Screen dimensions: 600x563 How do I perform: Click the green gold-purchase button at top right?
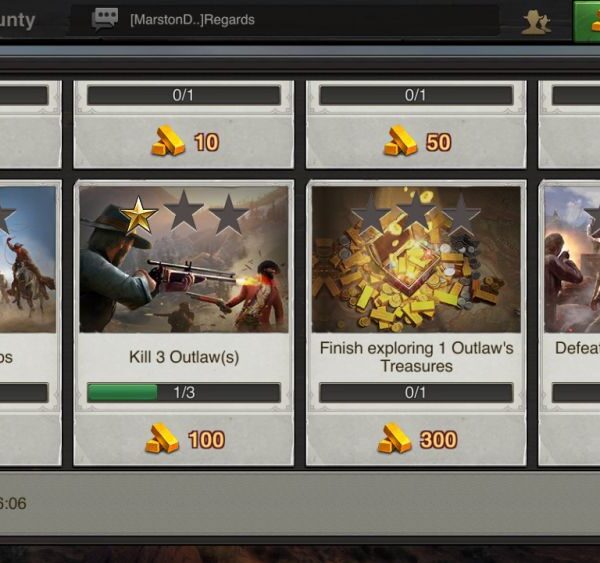tap(586, 21)
